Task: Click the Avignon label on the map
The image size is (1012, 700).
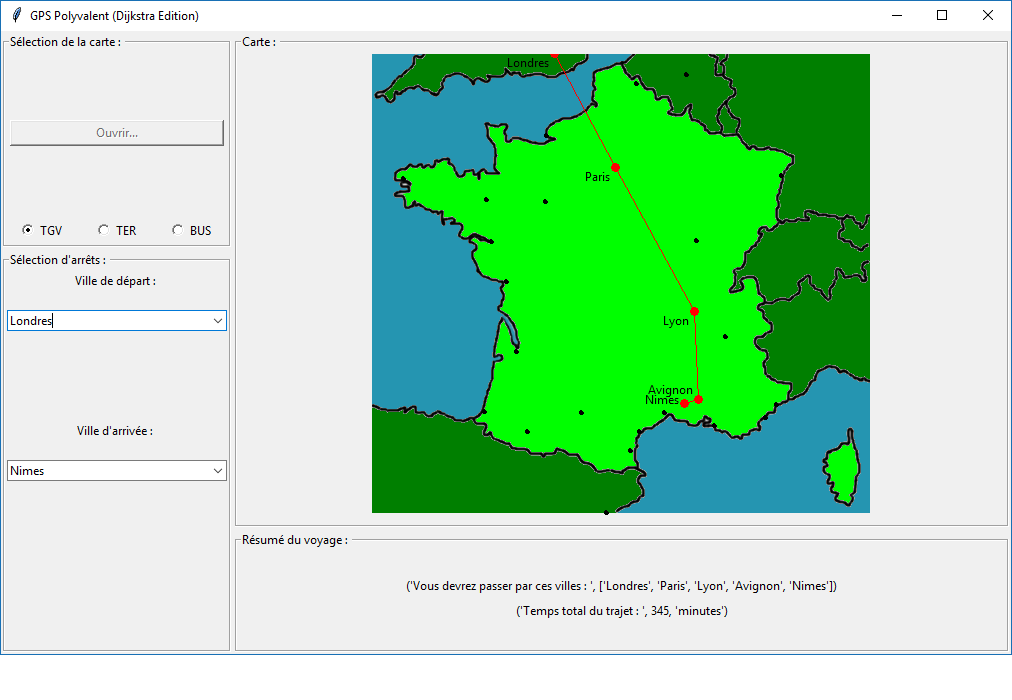Action: 670,390
